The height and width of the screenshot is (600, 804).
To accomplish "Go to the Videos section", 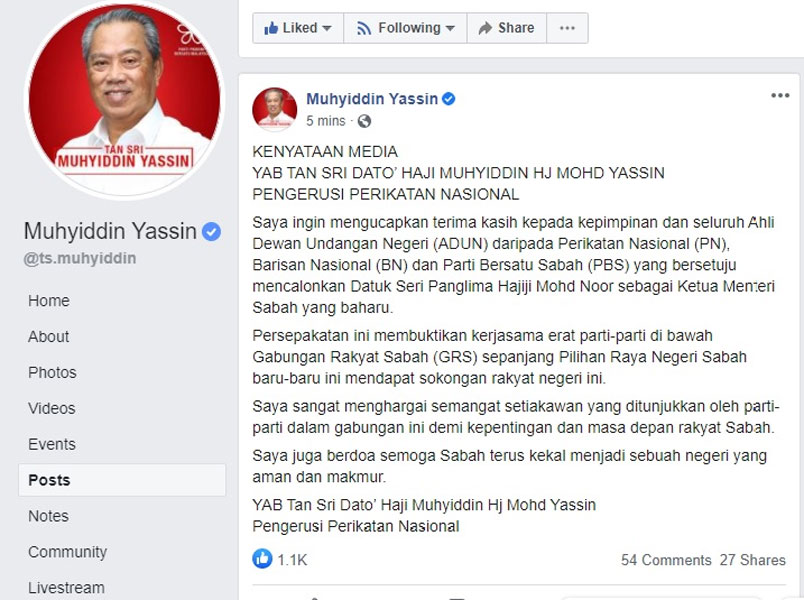I will [x=52, y=408].
